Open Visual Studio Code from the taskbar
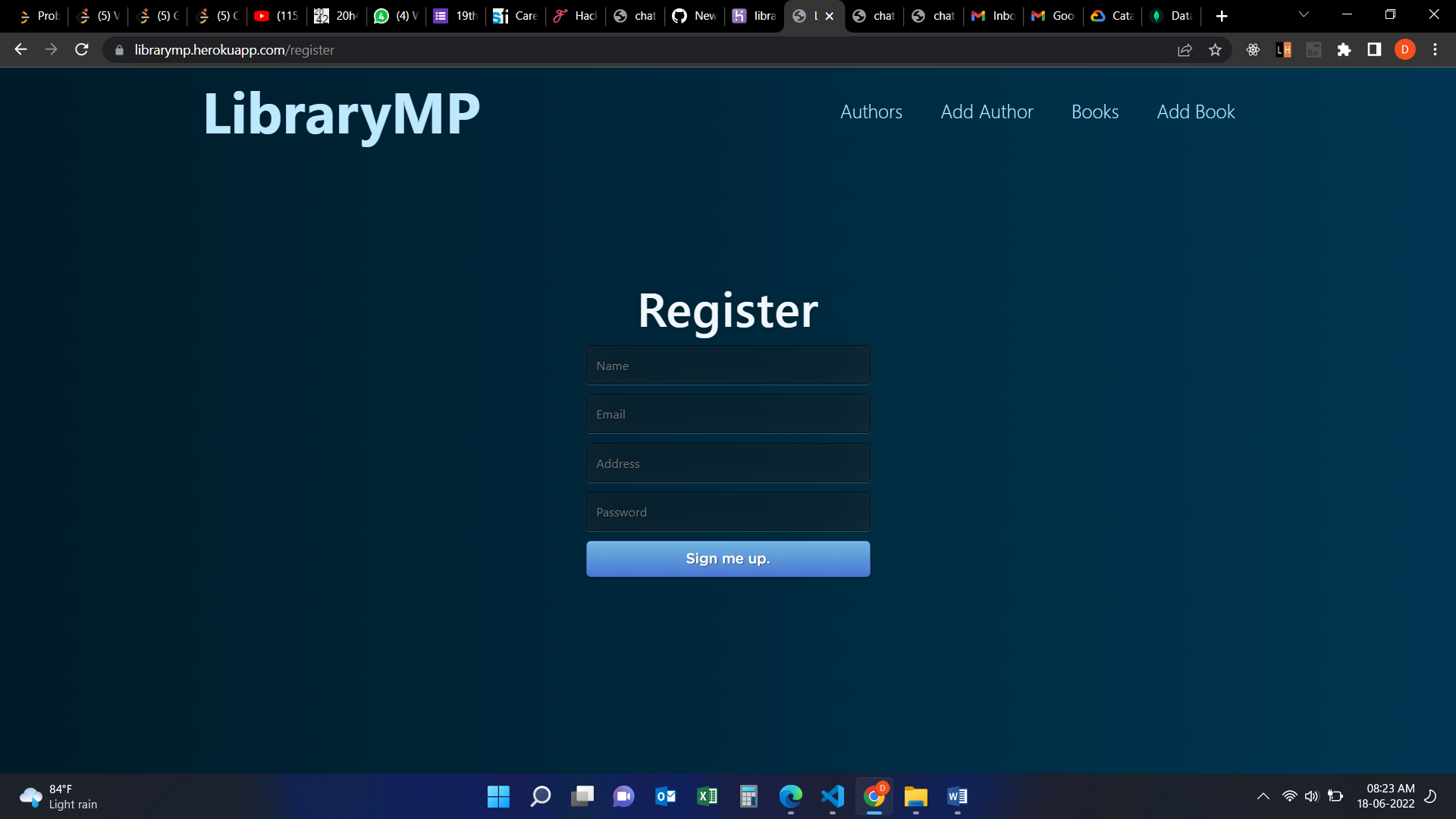 point(831,796)
